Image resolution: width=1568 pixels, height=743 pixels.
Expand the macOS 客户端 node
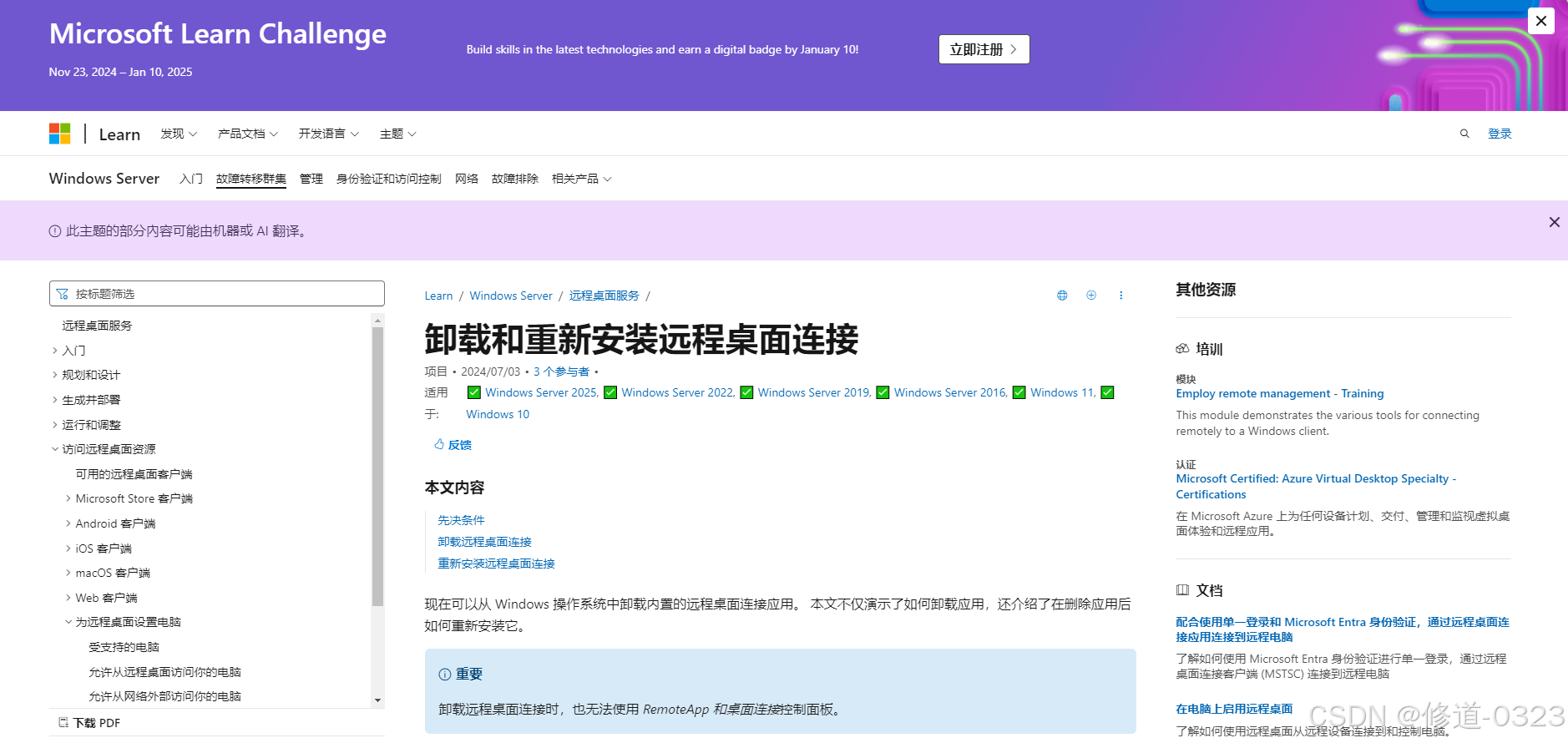click(x=68, y=573)
